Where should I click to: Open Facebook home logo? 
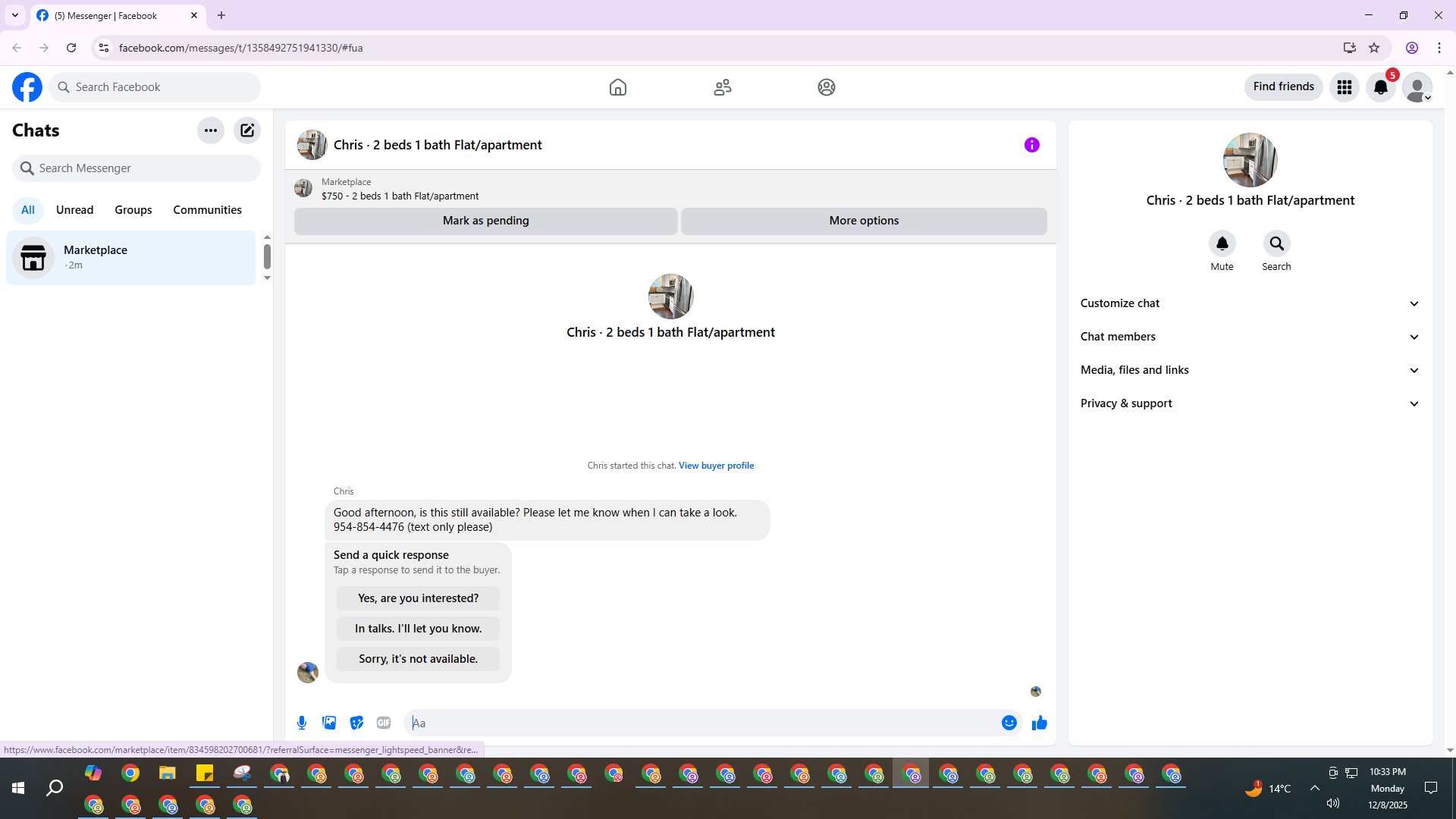tap(27, 87)
